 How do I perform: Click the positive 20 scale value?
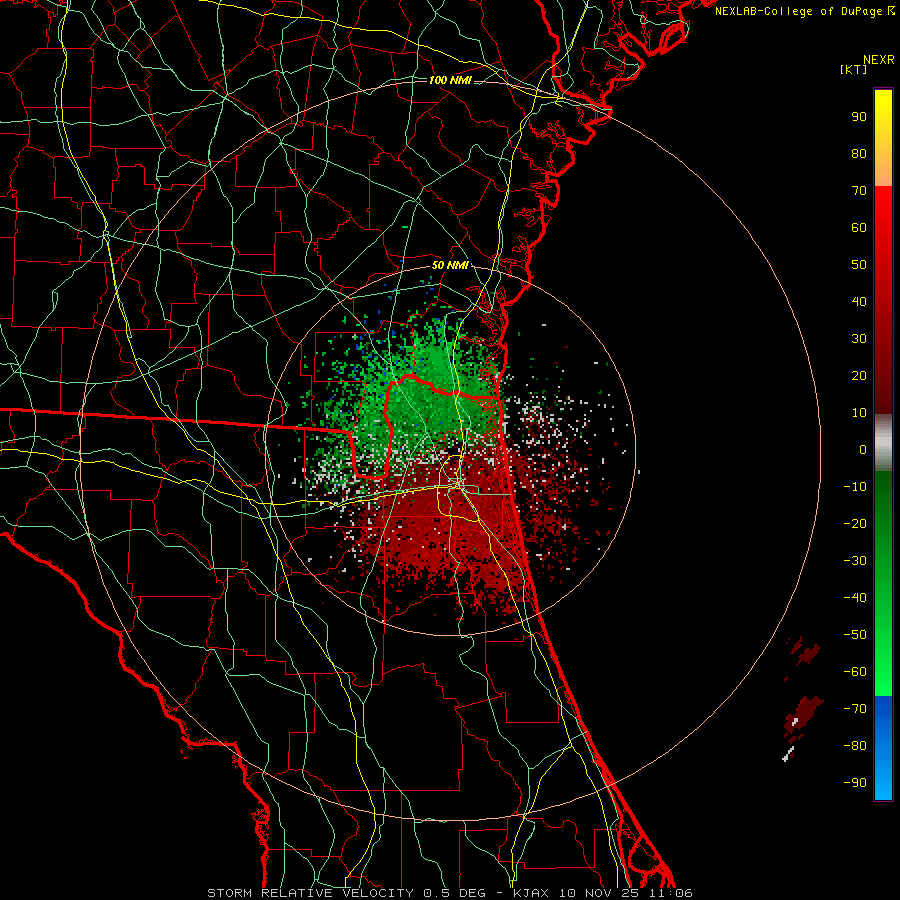[x=859, y=376]
